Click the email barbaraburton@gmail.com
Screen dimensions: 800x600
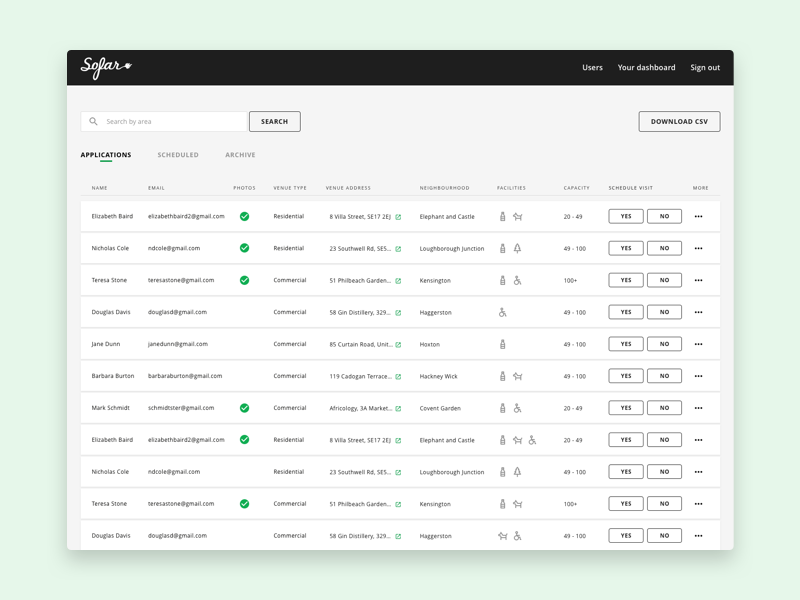coord(185,376)
